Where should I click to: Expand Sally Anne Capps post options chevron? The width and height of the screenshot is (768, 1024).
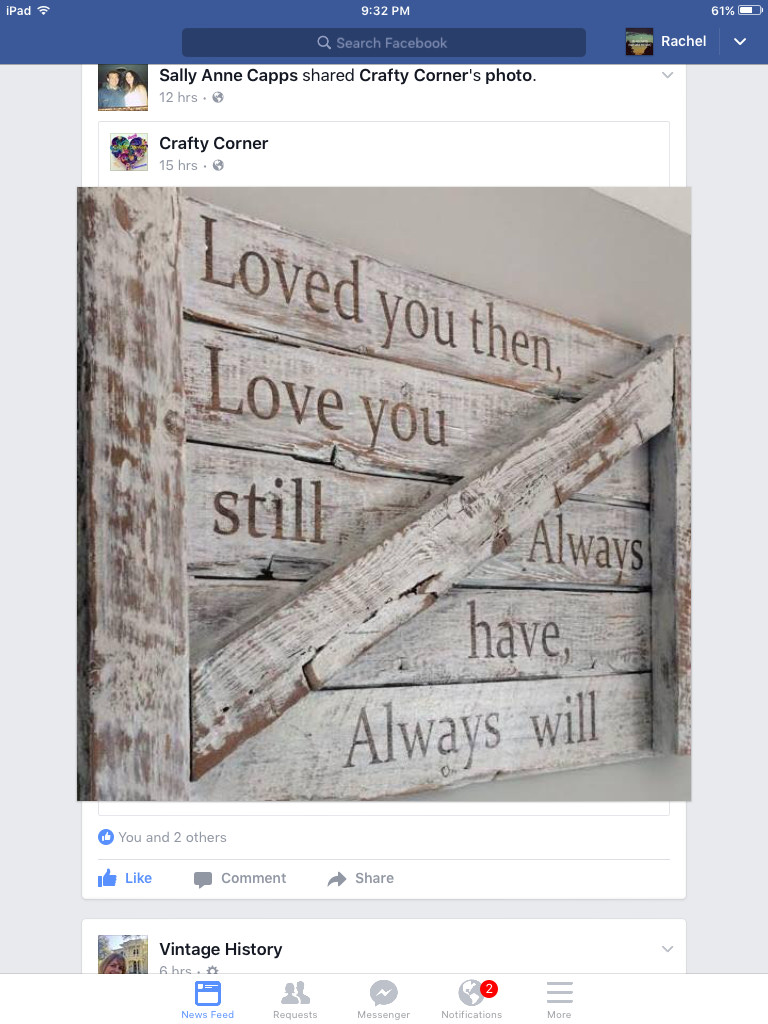pos(667,75)
